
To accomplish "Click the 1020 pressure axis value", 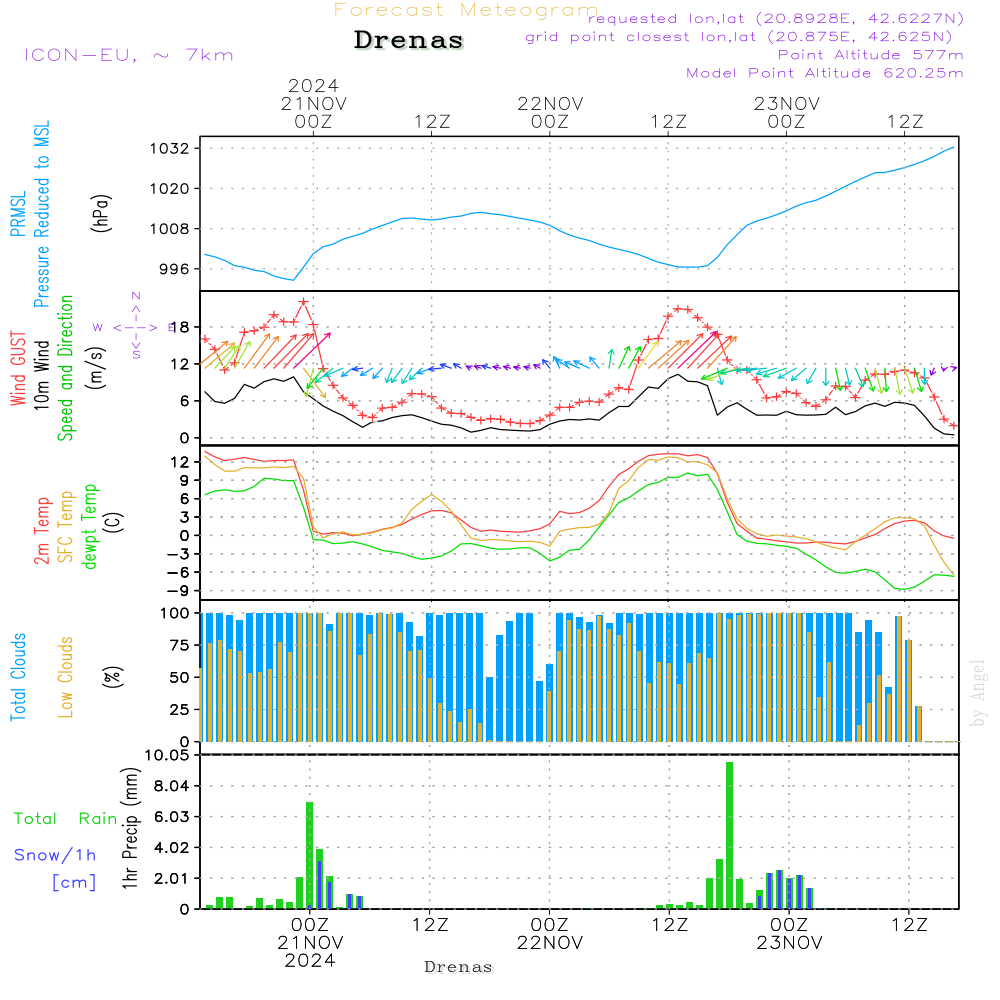I will [170, 189].
